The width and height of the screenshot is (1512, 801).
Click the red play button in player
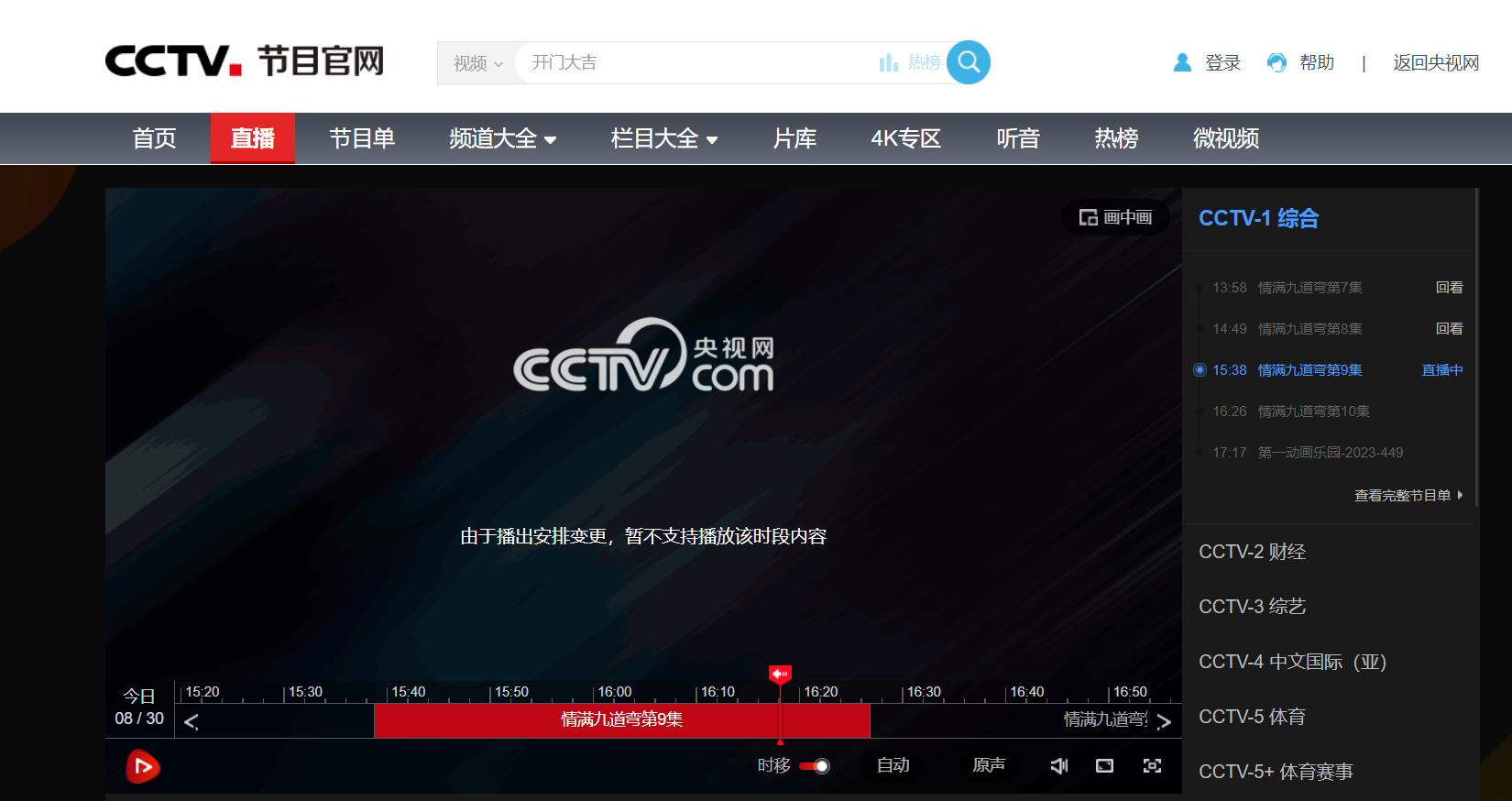[142, 766]
